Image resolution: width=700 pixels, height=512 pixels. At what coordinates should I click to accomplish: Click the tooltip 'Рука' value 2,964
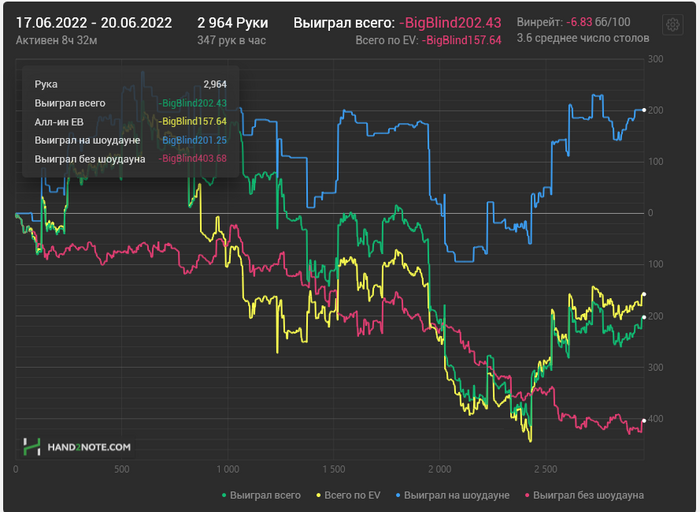(215, 84)
